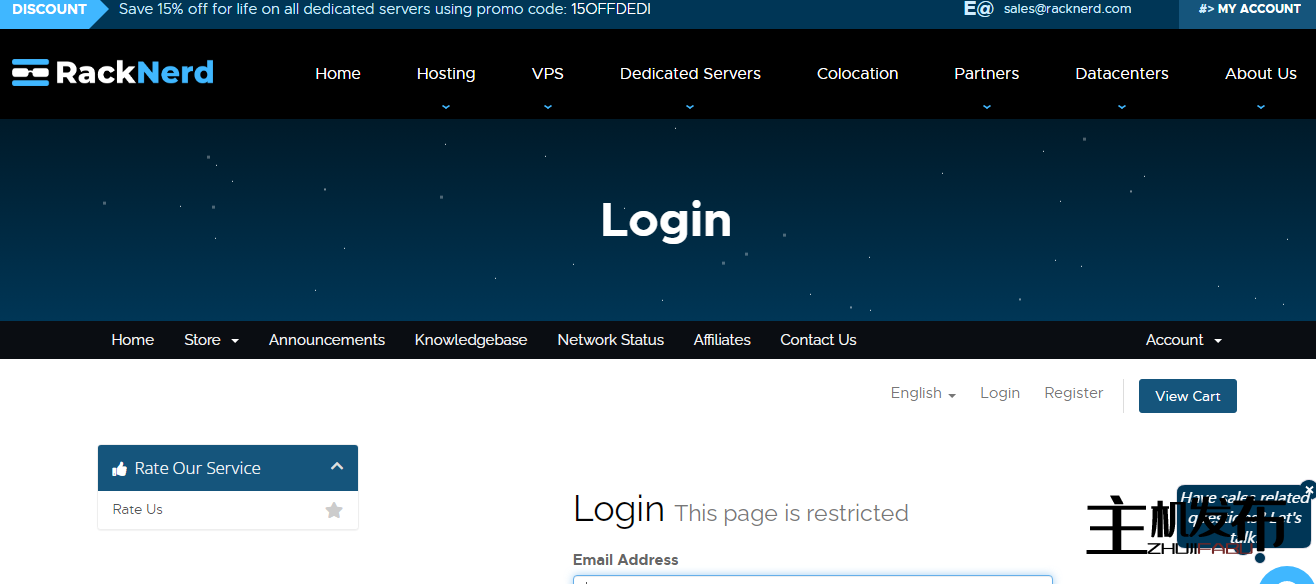Close the sales chat popup
This screenshot has width=1316, height=584.
(1309, 490)
